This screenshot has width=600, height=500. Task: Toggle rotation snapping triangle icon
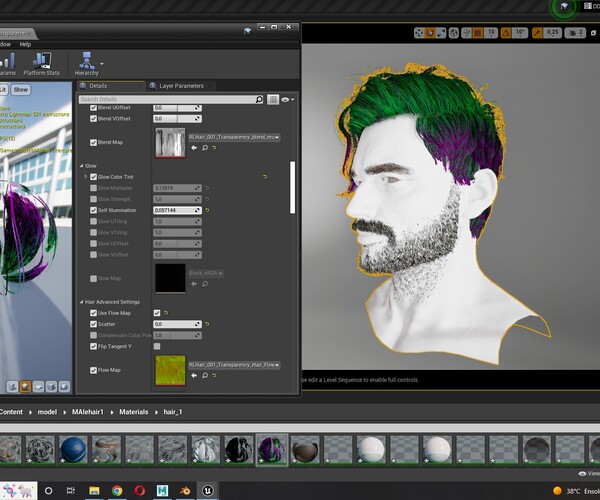(x=506, y=33)
